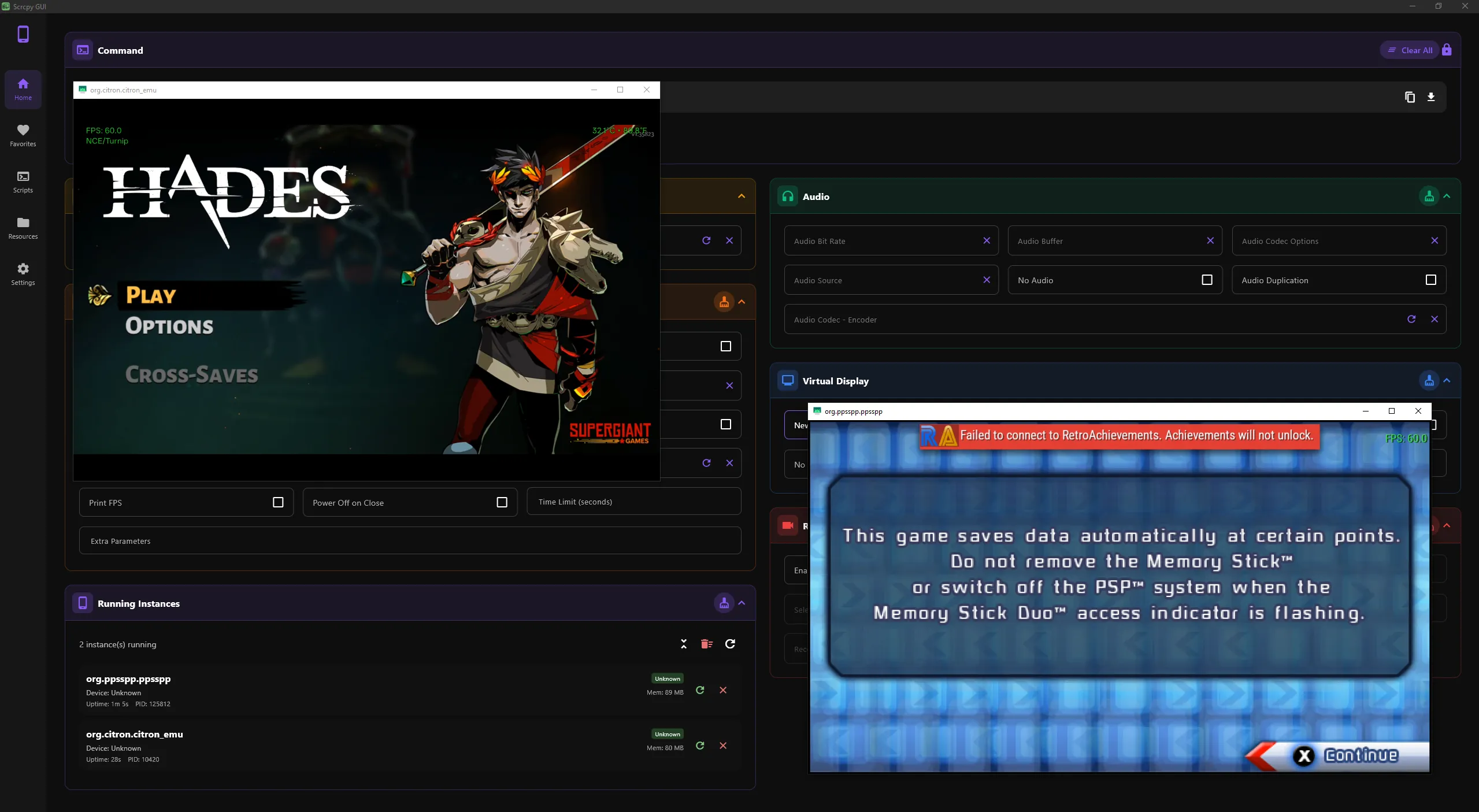Refresh the running instances list
1479x812 pixels.
730,644
